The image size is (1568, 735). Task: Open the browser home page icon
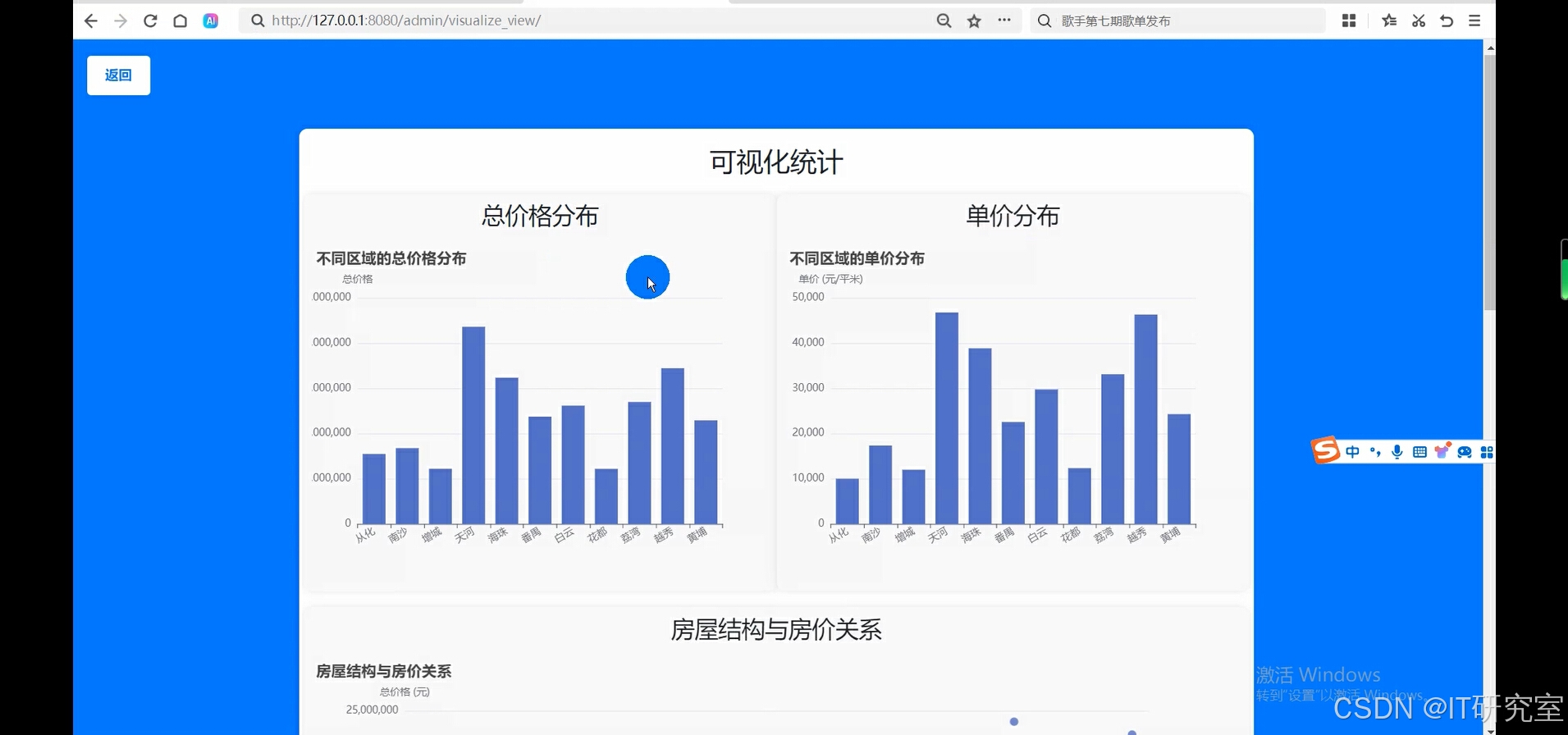coord(180,21)
